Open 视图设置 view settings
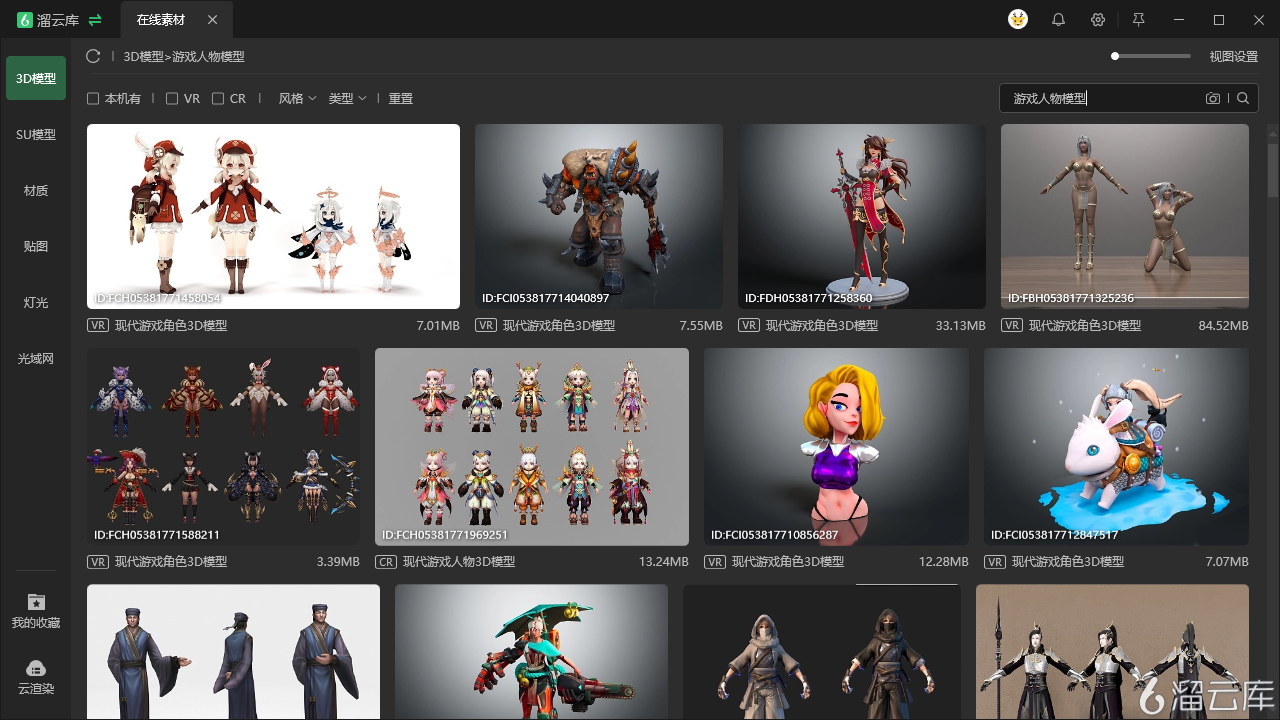 pyautogui.click(x=1233, y=57)
